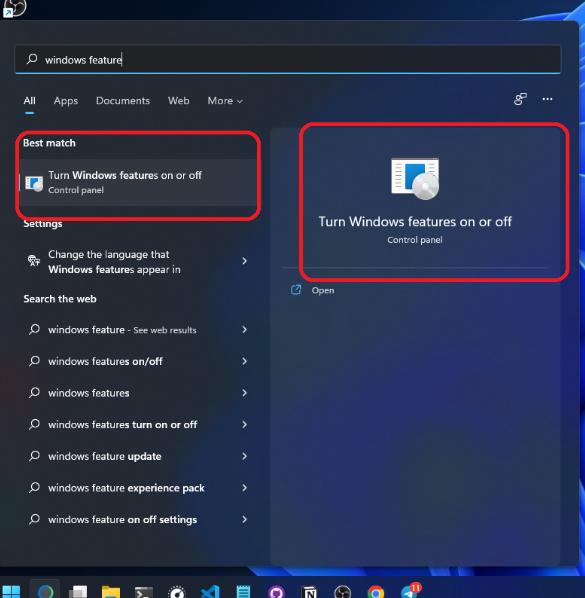Click the language settings icon in the Settings result
585x598 pixels.
(34, 260)
